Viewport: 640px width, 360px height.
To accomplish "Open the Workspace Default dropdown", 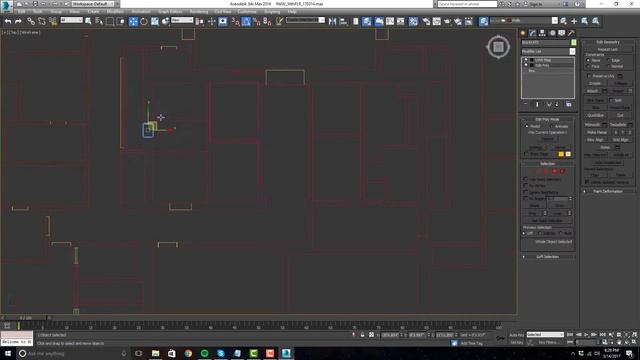I will pyautogui.click(x=93, y=4).
